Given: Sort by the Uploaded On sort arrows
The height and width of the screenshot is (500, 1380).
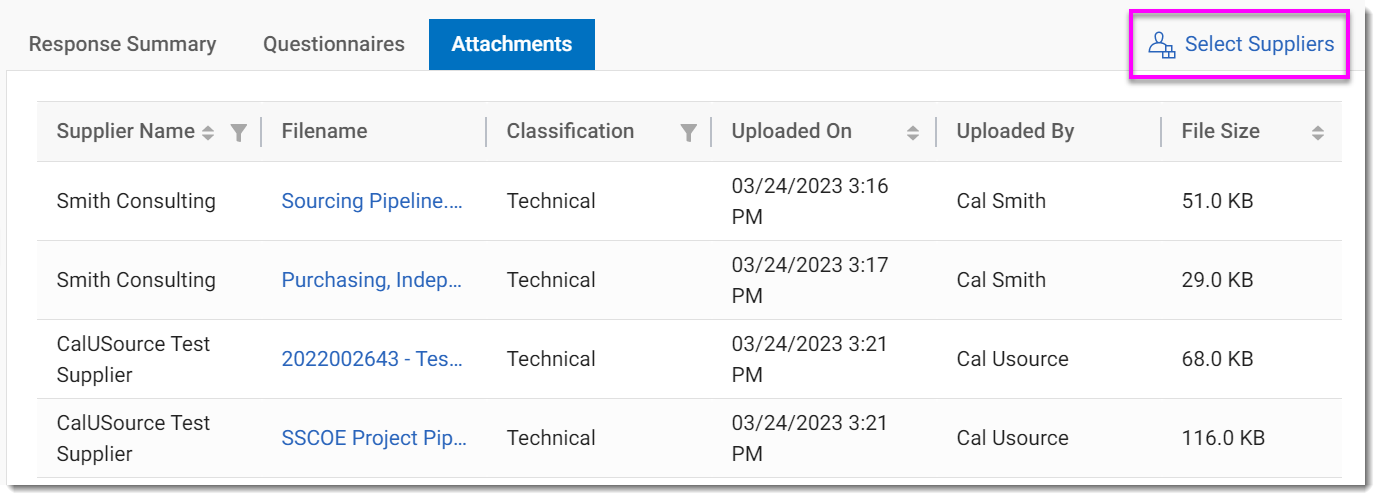Looking at the screenshot, I should 912,132.
